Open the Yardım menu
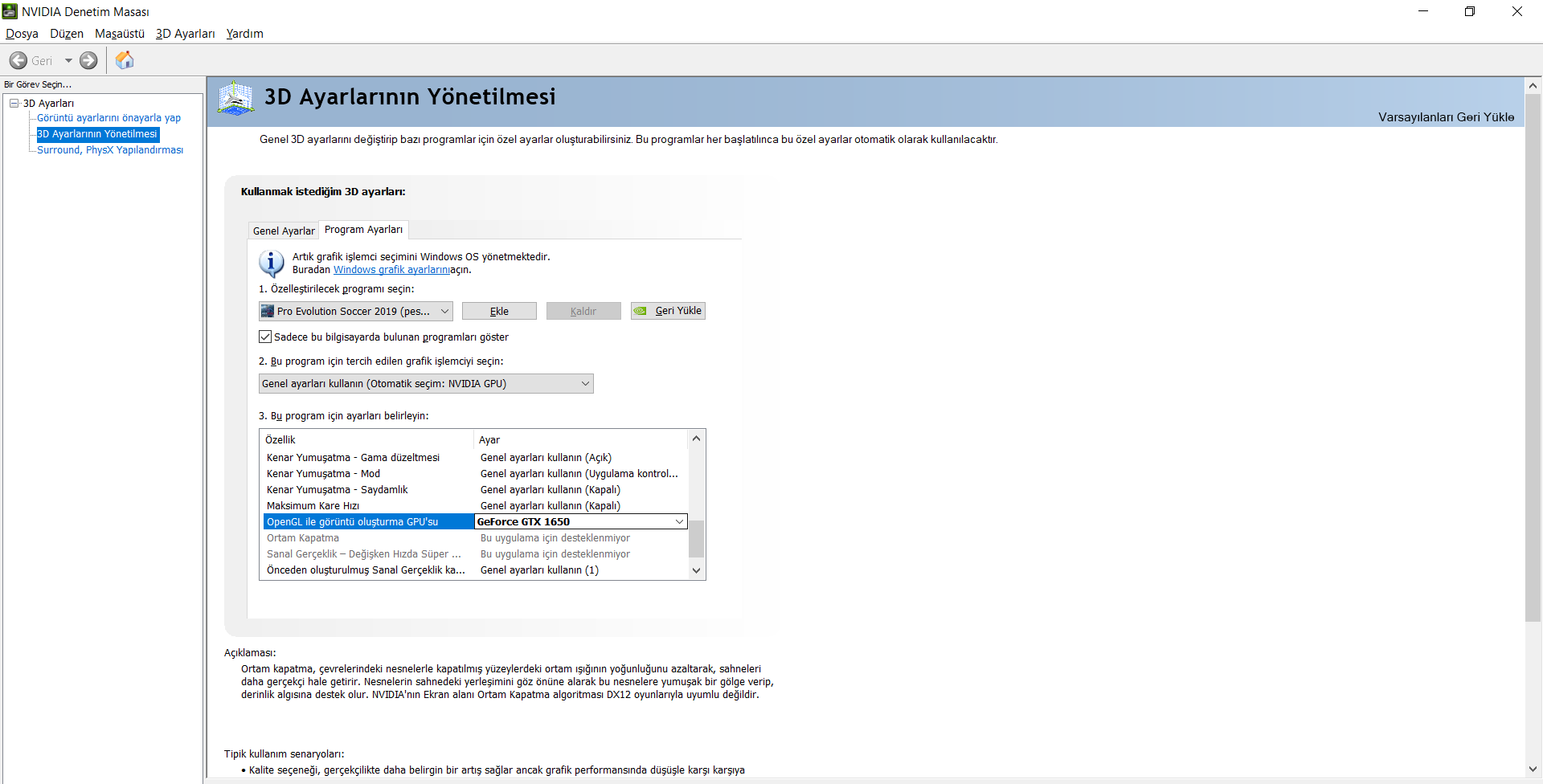 coord(245,34)
